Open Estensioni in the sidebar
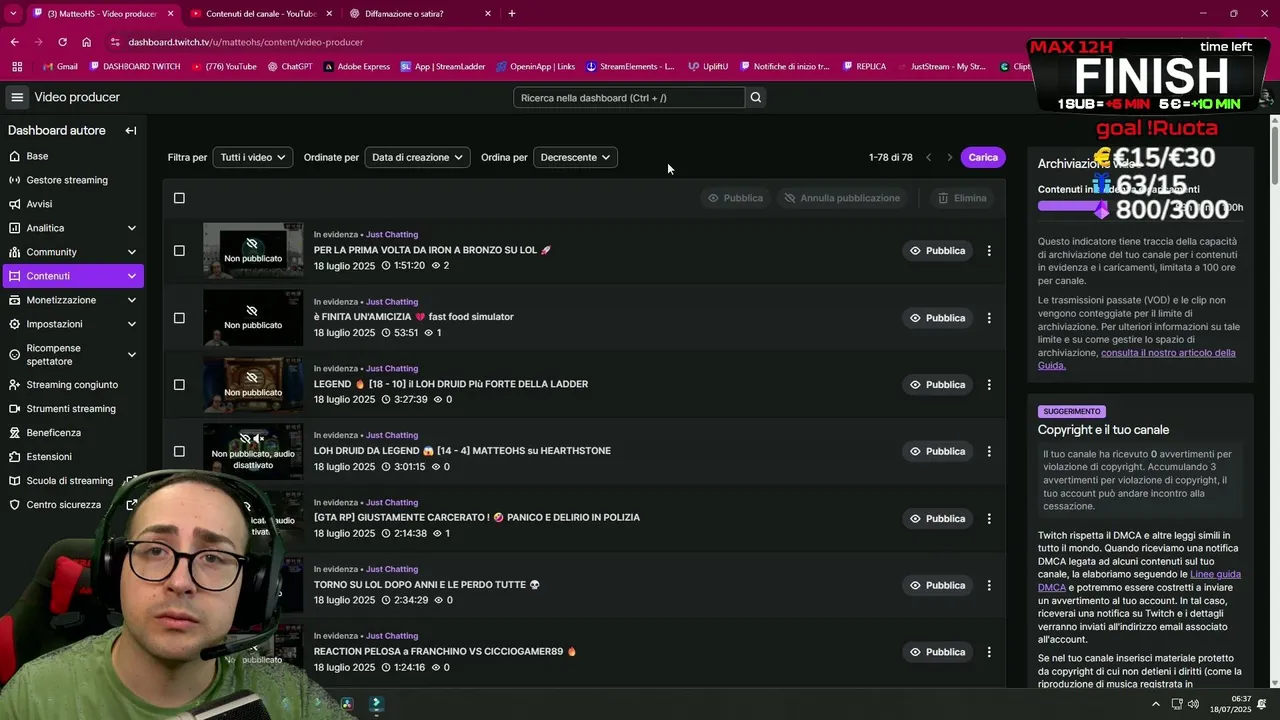1280x720 pixels. tap(49, 457)
